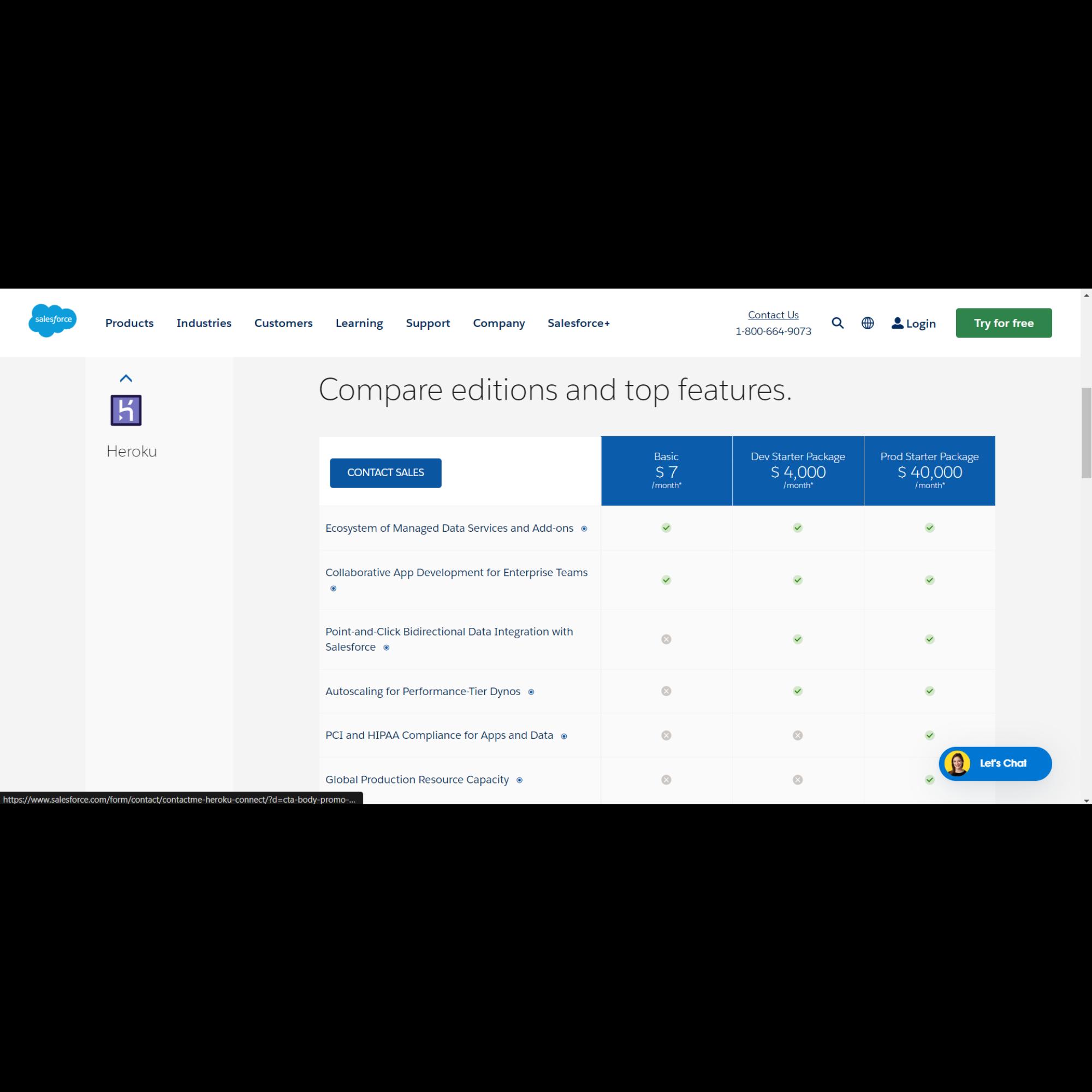Click Dev Starter checkmark for Bidirectional Data Integration
The image size is (1092, 1092).
(798, 639)
